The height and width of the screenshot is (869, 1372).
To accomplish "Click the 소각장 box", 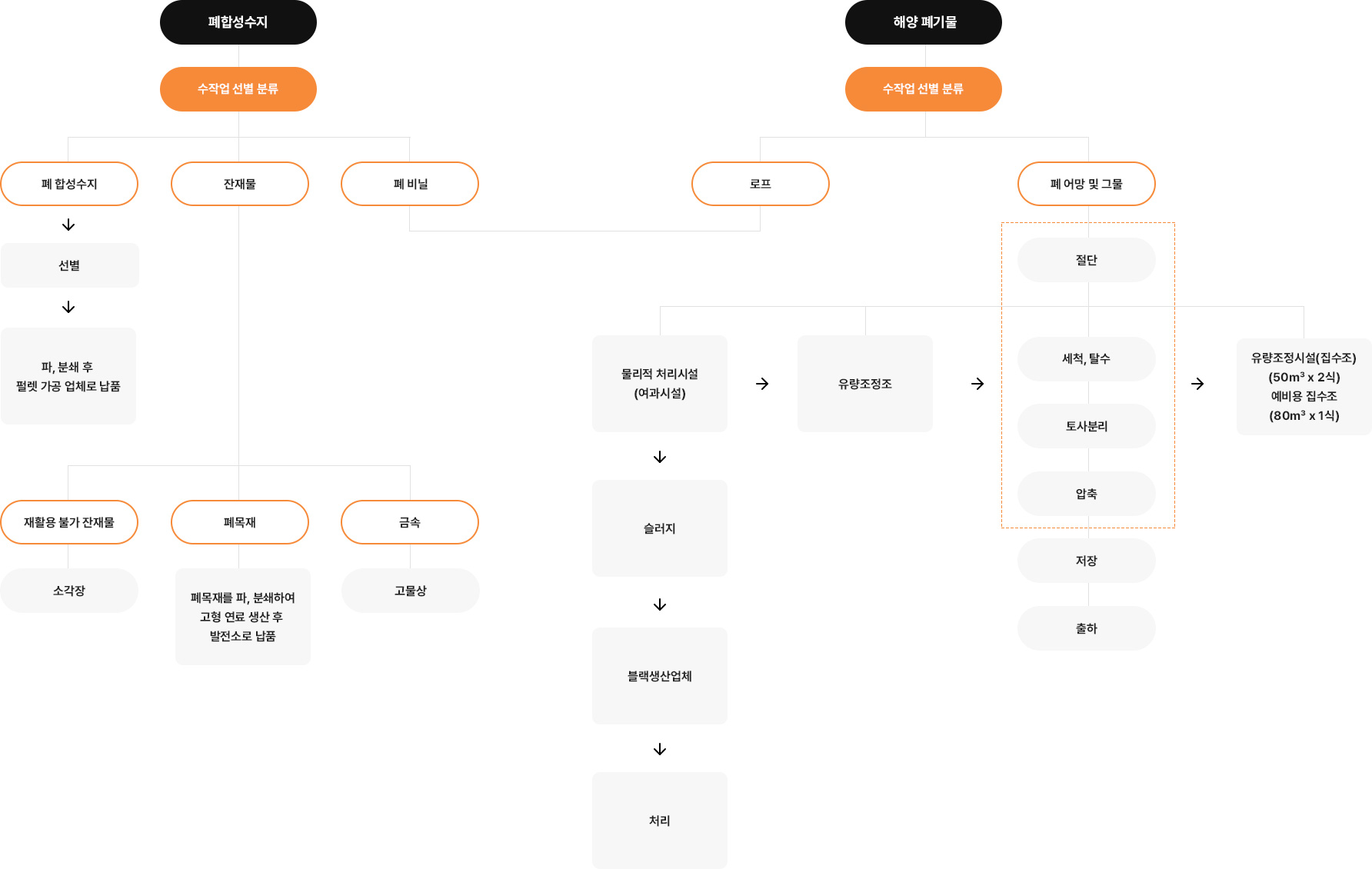I will click(69, 591).
